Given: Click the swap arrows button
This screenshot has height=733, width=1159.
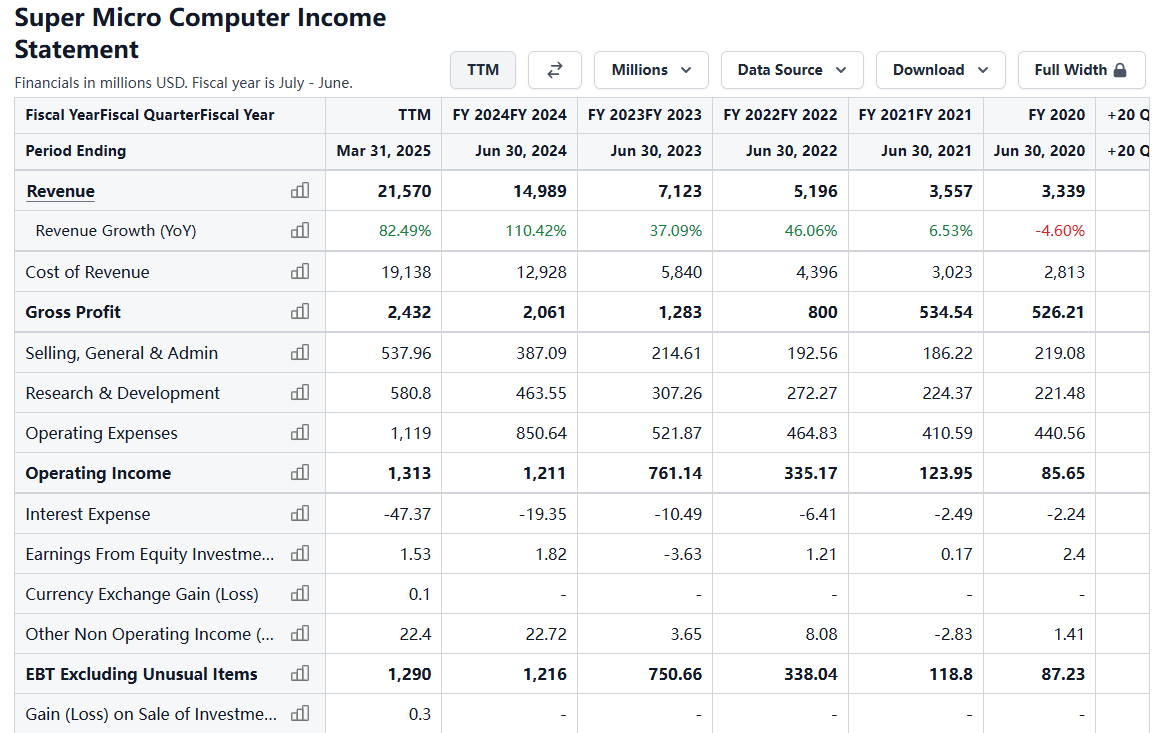Looking at the screenshot, I should click(x=555, y=70).
